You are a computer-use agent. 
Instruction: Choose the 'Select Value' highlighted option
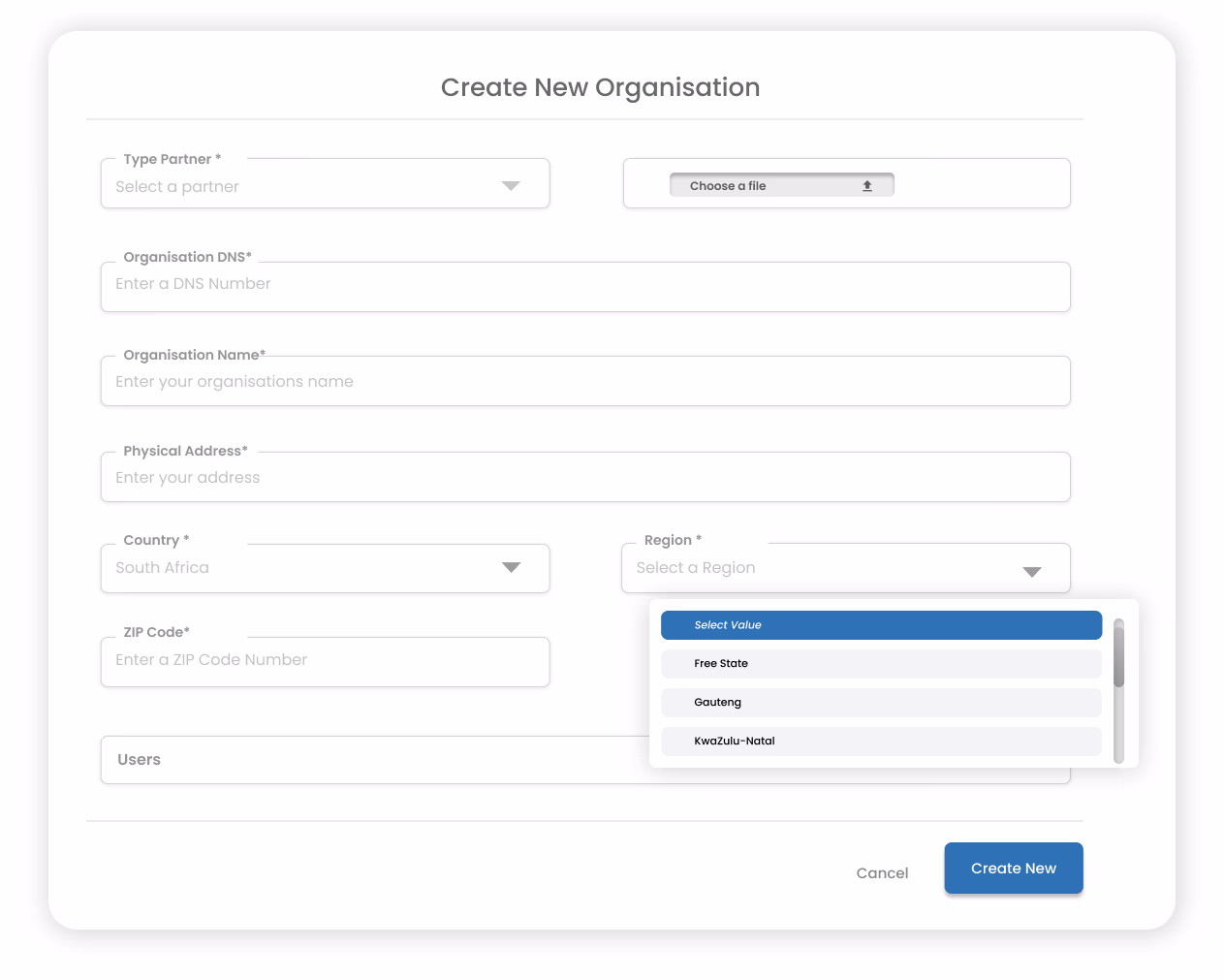[x=880, y=625]
